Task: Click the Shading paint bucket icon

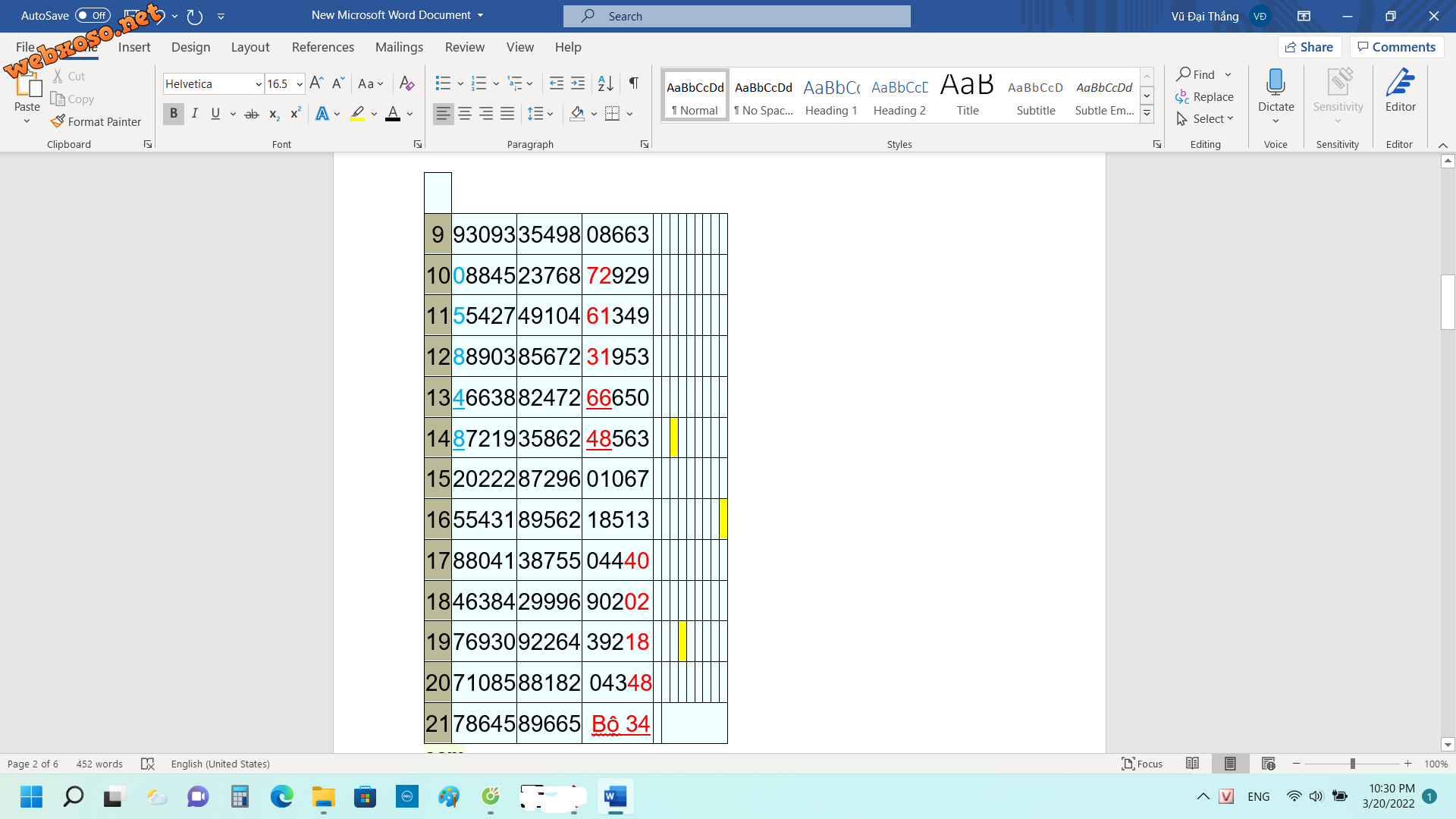Action: (x=577, y=114)
